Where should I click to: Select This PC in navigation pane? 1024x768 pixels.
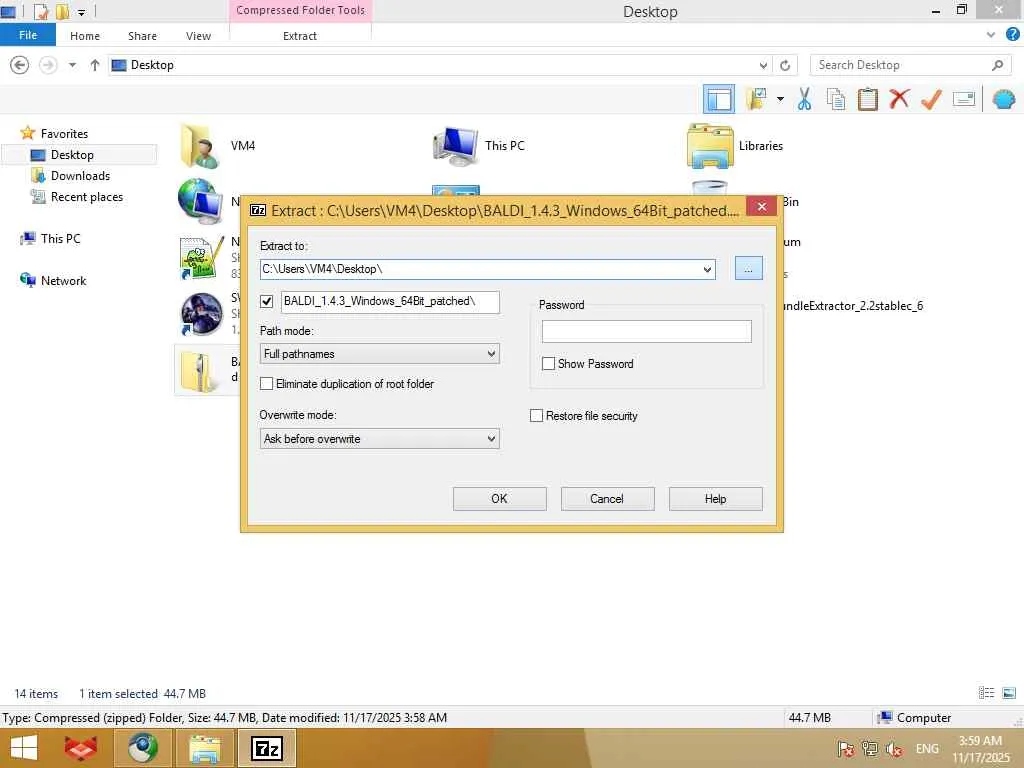point(60,238)
